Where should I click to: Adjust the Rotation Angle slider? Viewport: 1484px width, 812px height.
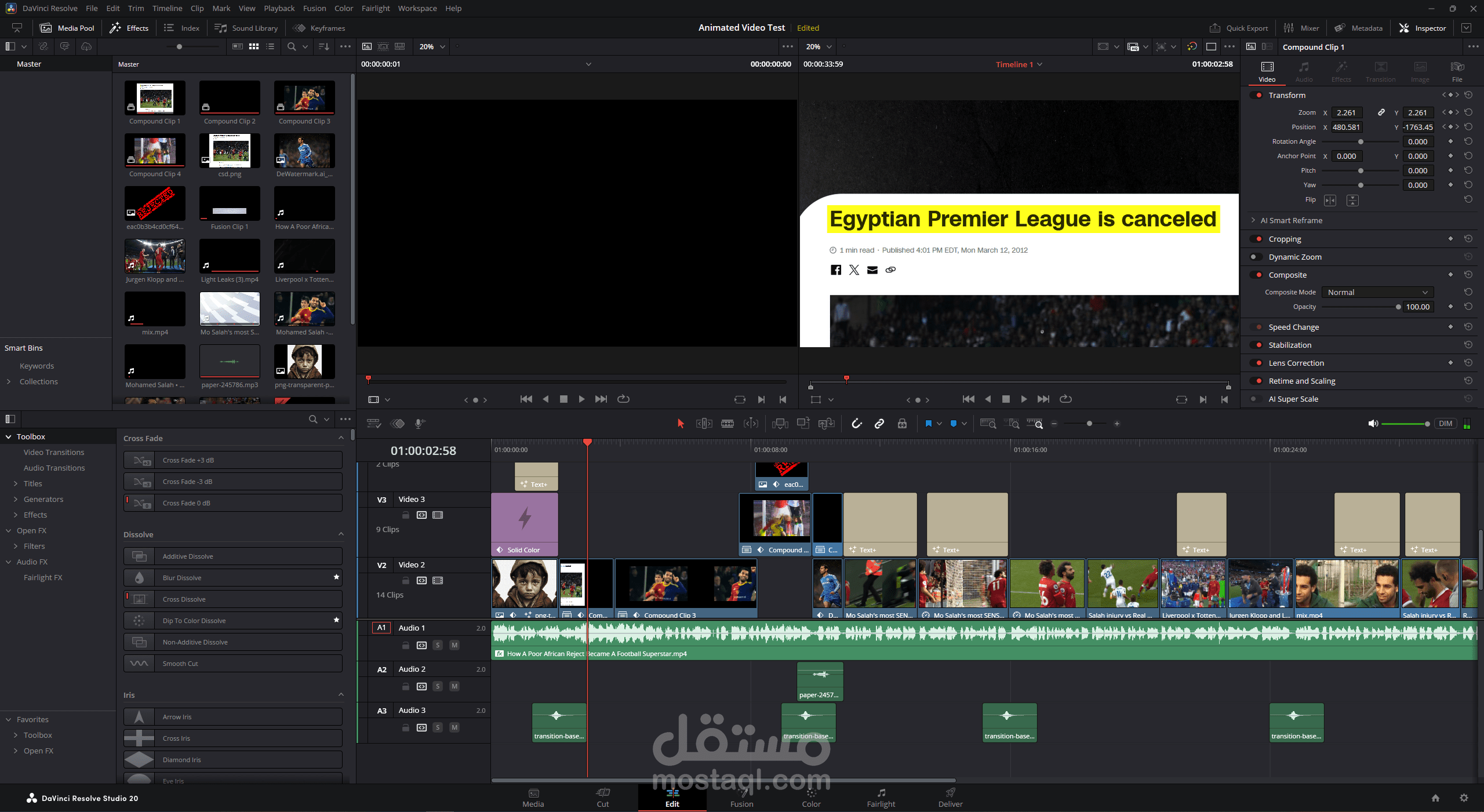1361,142
